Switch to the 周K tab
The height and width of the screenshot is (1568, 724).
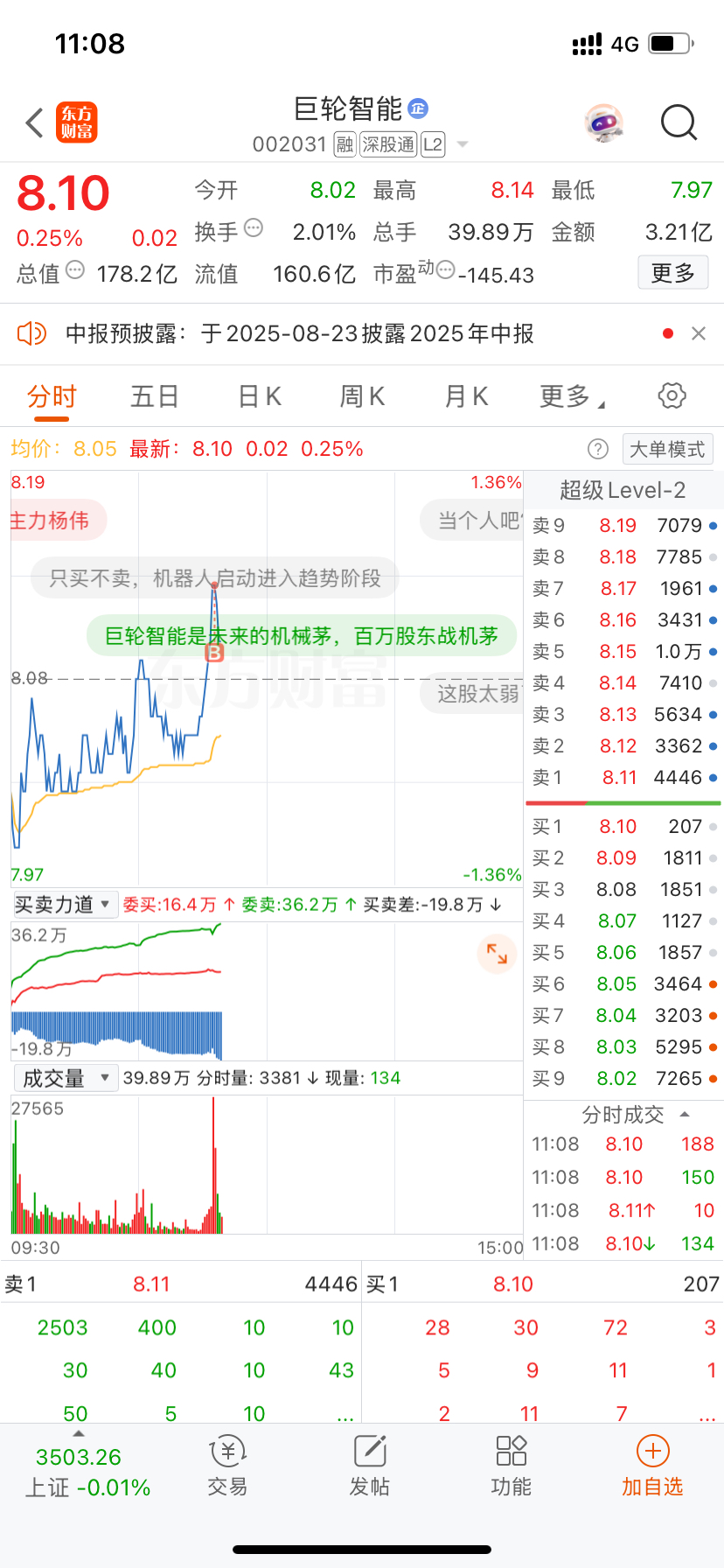pos(362,396)
